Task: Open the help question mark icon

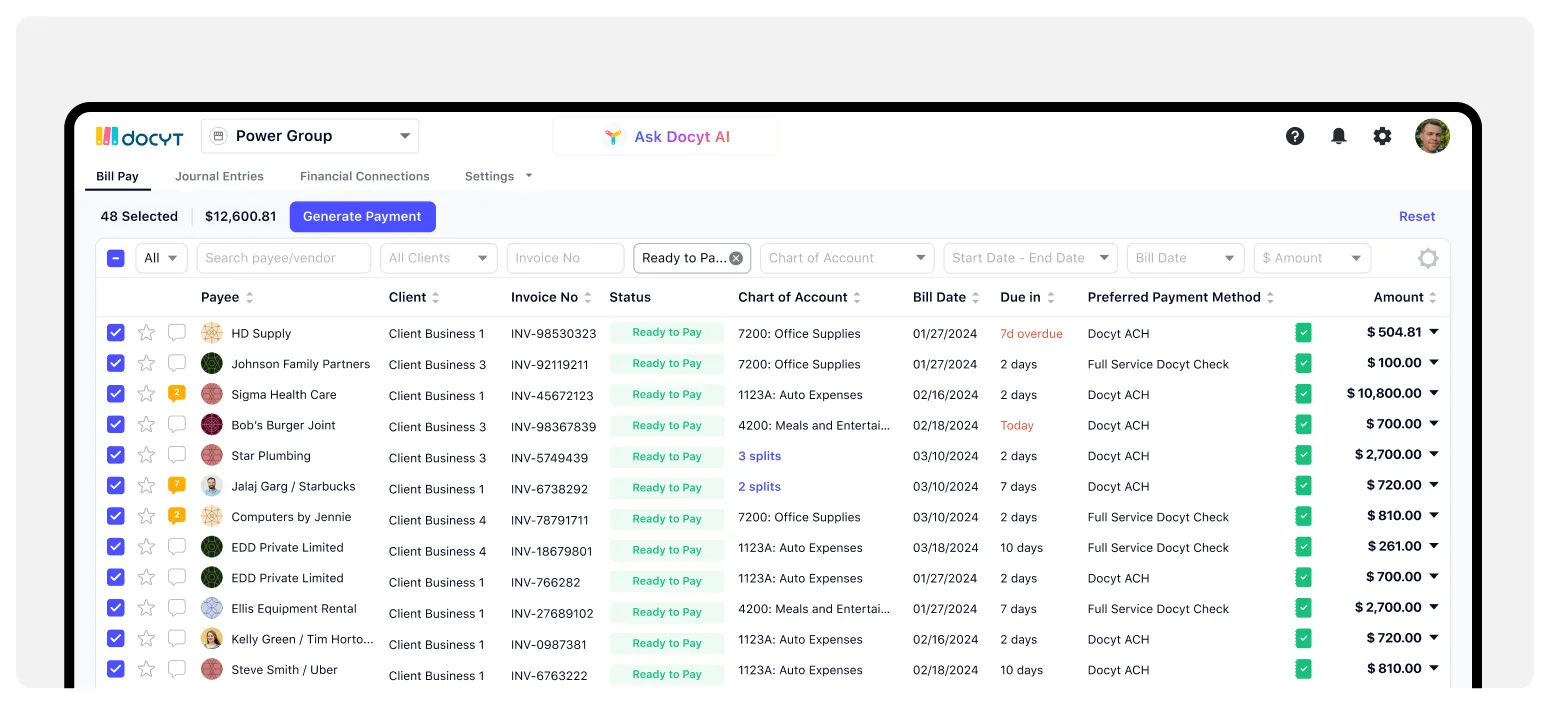Action: pyautogui.click(x=1295, y=136)
